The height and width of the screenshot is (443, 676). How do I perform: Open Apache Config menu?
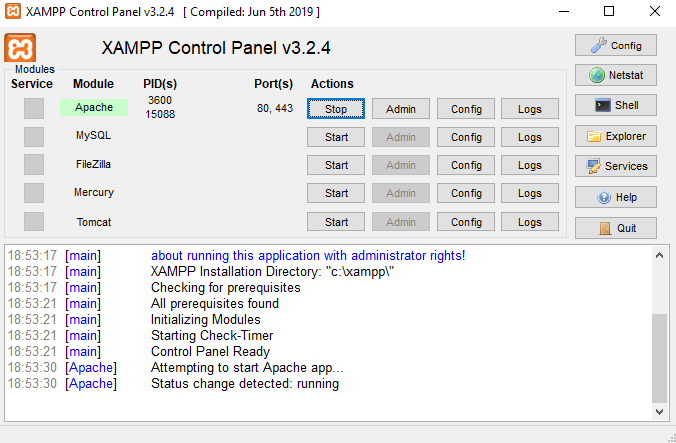click(466, 109)
